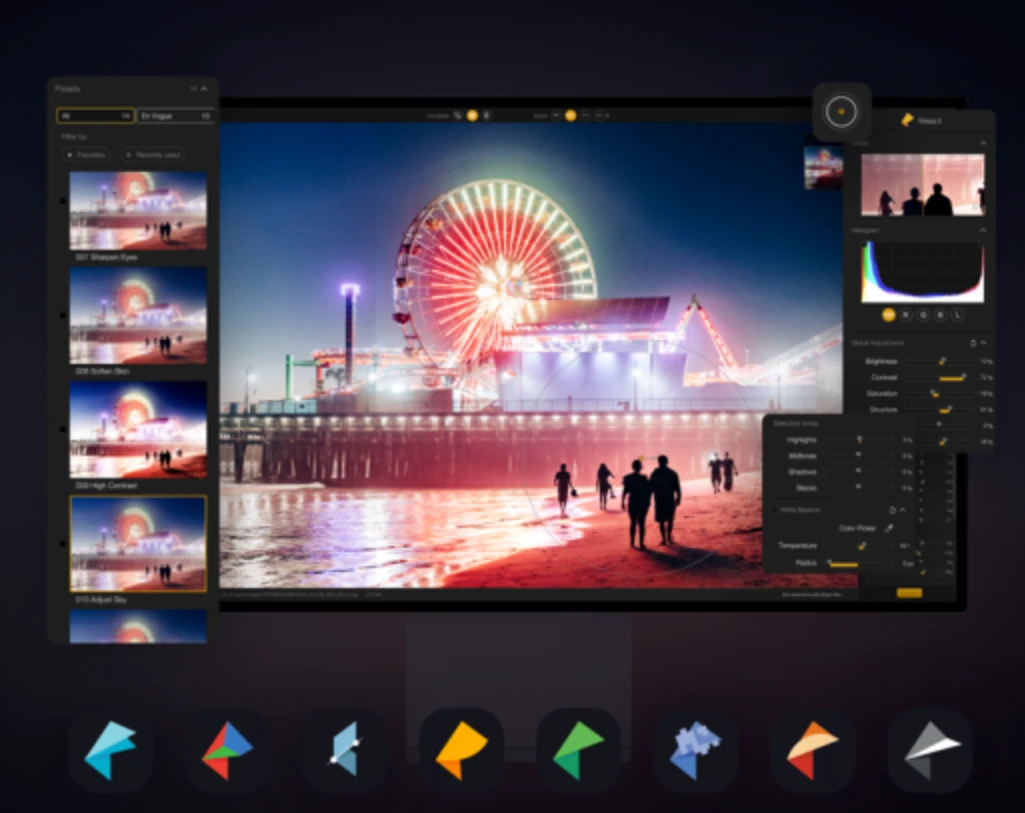Apply the 008 Soften Skin preset thumbnail

point(138,315)
